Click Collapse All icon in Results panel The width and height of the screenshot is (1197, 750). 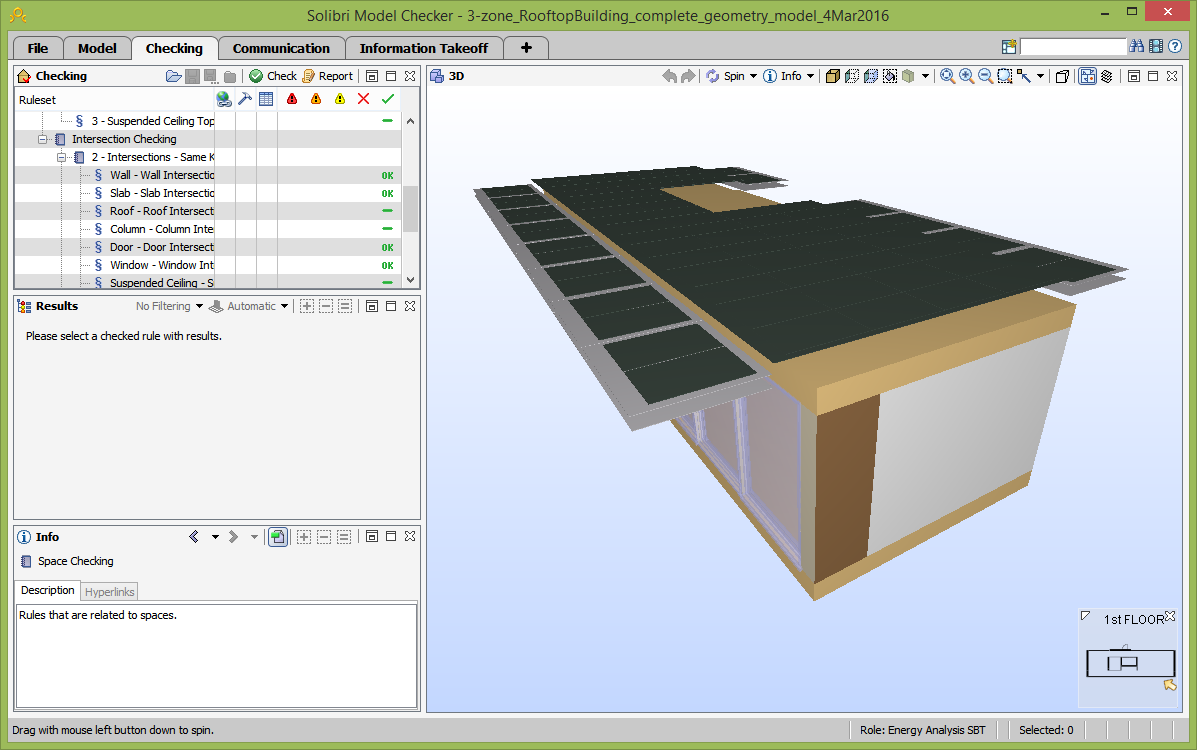coord(326,306)
